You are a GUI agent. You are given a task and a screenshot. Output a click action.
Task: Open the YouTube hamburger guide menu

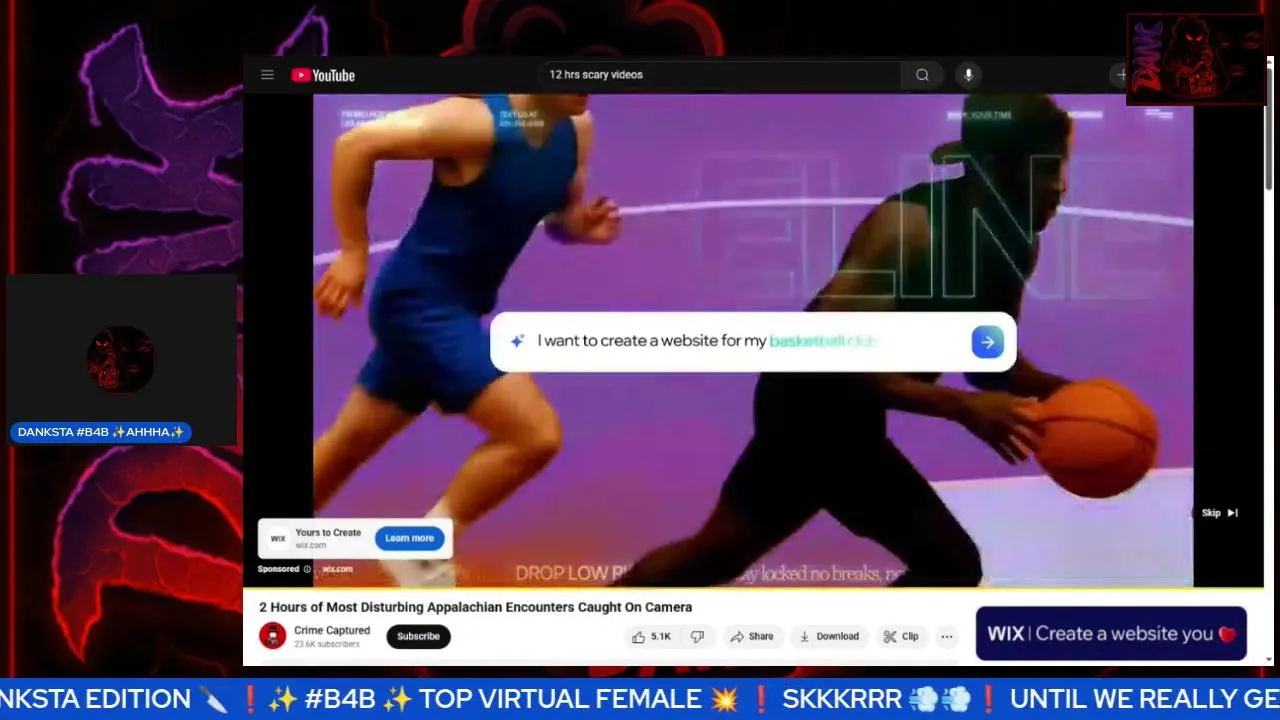[x=267, y=75]
